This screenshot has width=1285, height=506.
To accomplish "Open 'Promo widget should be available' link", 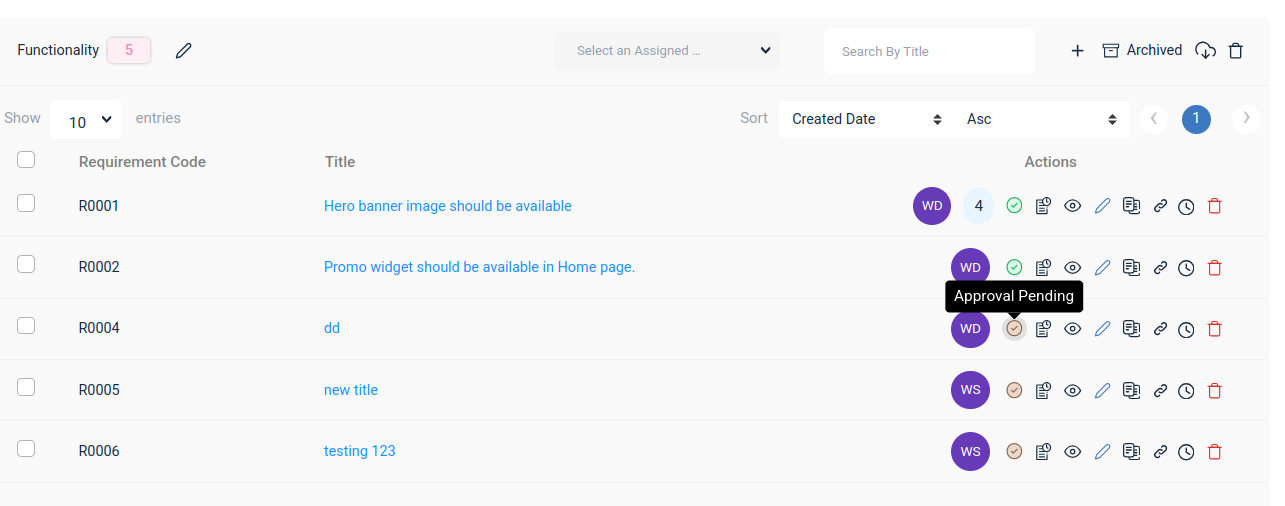I will point(479,267).
